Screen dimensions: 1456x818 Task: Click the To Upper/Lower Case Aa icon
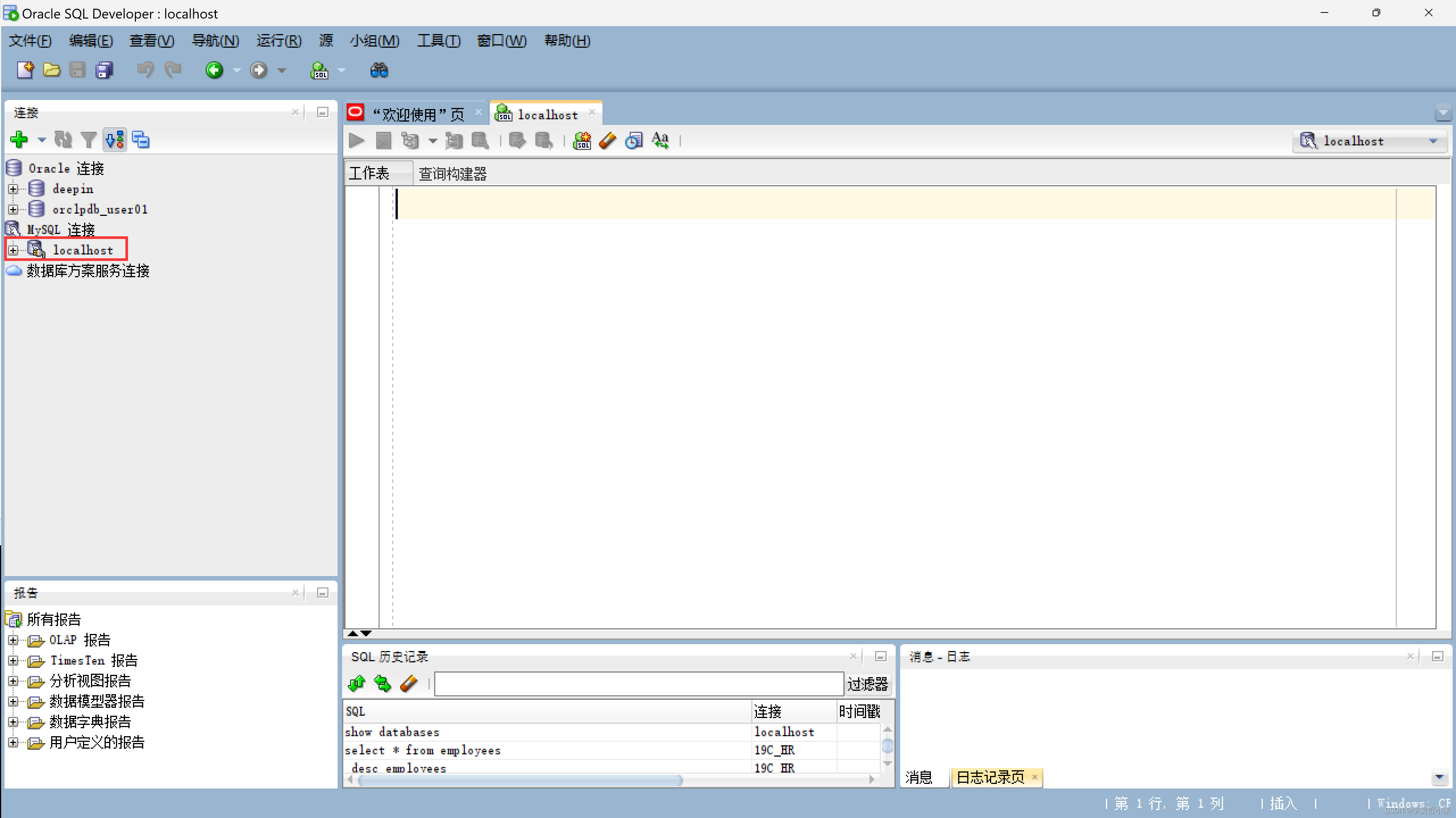tap(660, 140)
